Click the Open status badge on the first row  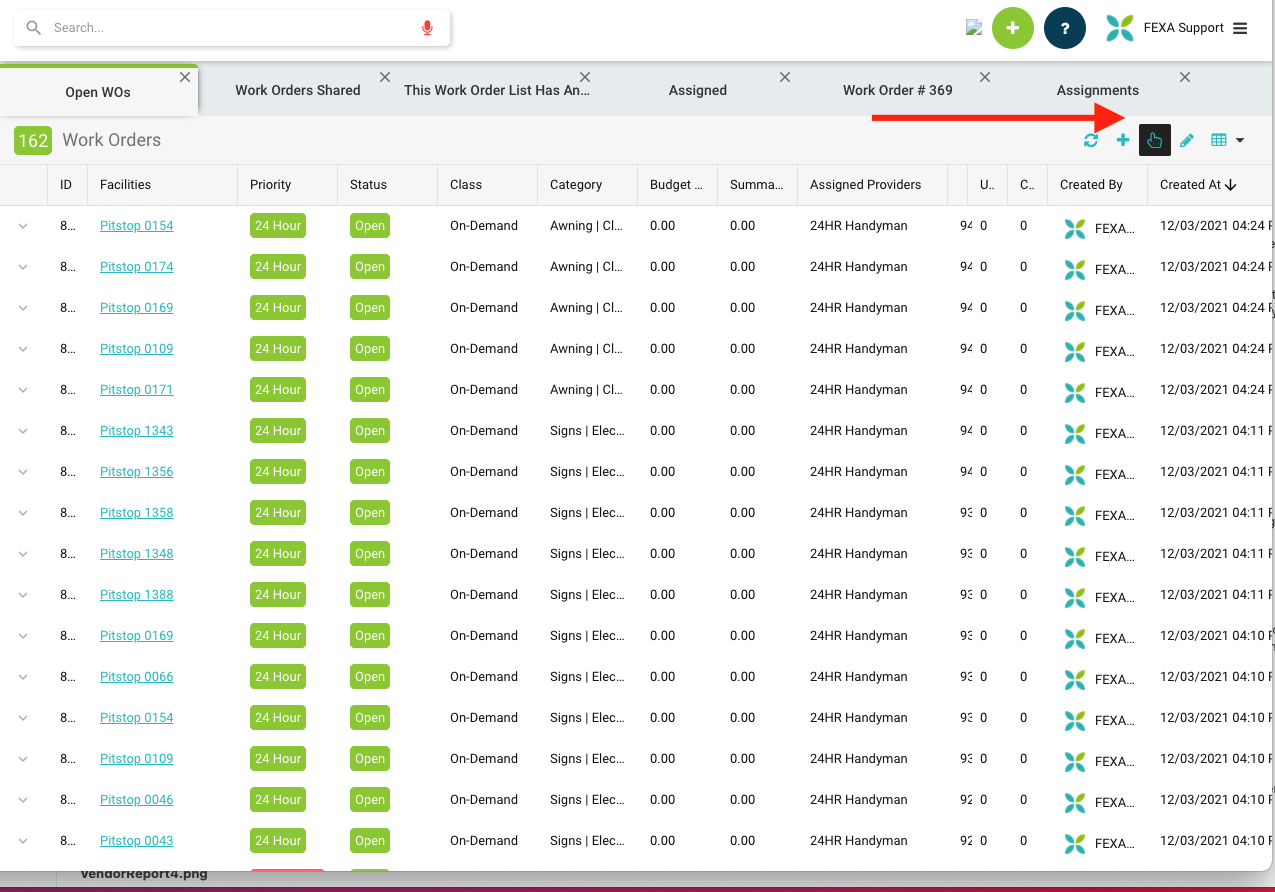coord(369,225)
